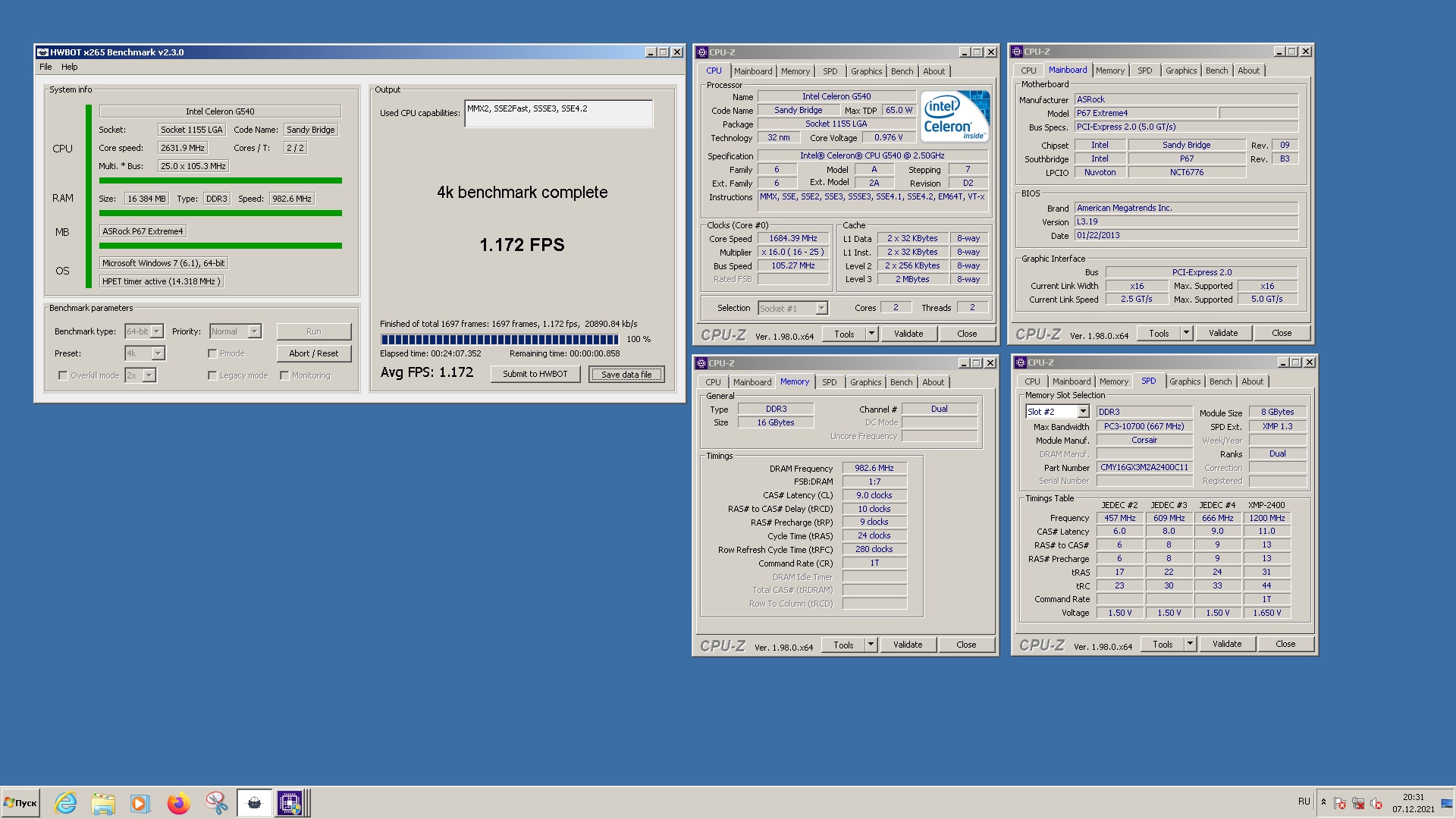Click Close in CPU-Z Mainboard window
The width and height of the screenshot is (1456, 819).
(x=1282, y=333)
